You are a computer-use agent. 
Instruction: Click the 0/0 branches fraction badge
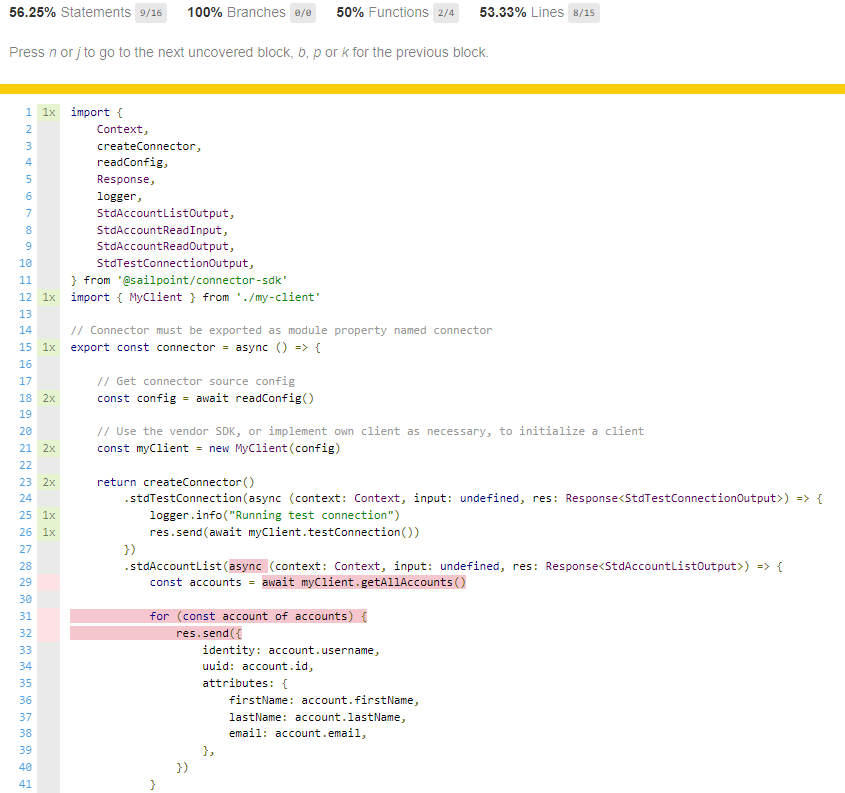(x=304, y=13)
